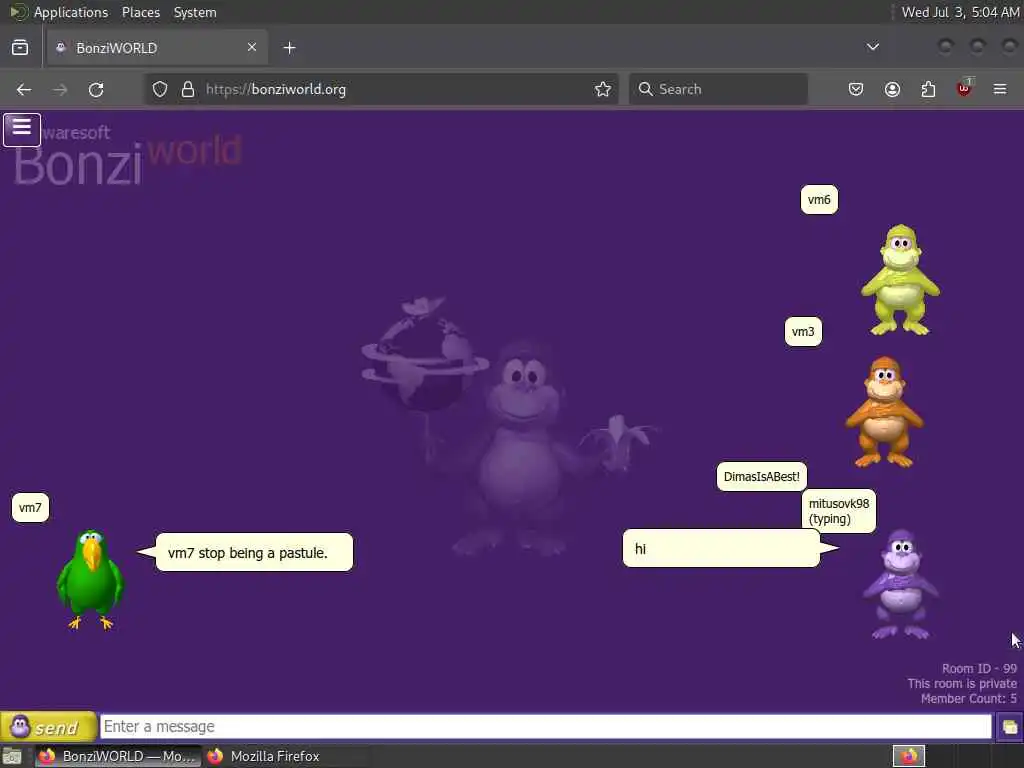
Task: Click the uBlock Origin extension icon
Action: point(964,88)
